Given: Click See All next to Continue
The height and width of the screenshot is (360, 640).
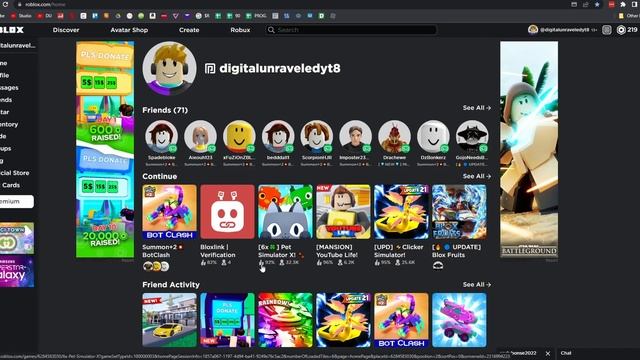Looking at the screenshot, I should (477, 176).
